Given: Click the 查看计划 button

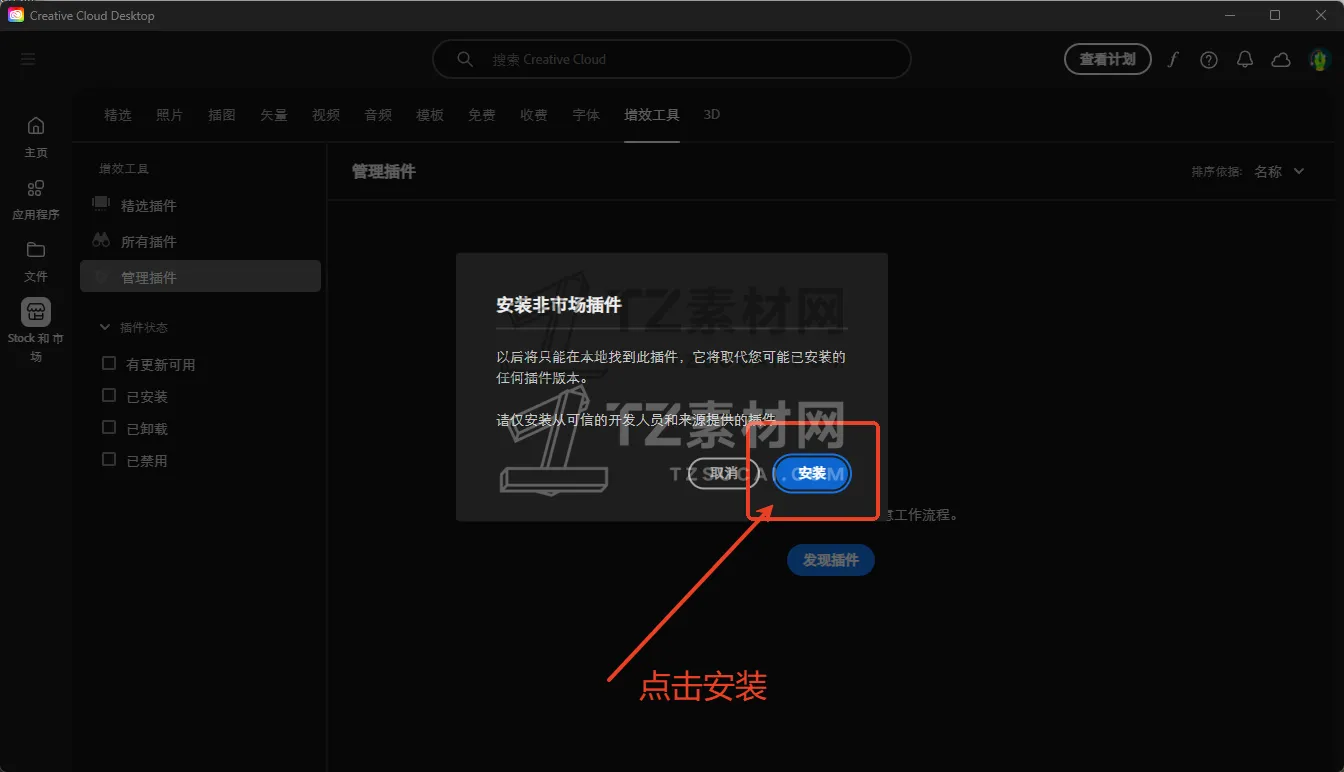Looking at the screenshot, I should pyautogui.click(x=1108, y=59).
